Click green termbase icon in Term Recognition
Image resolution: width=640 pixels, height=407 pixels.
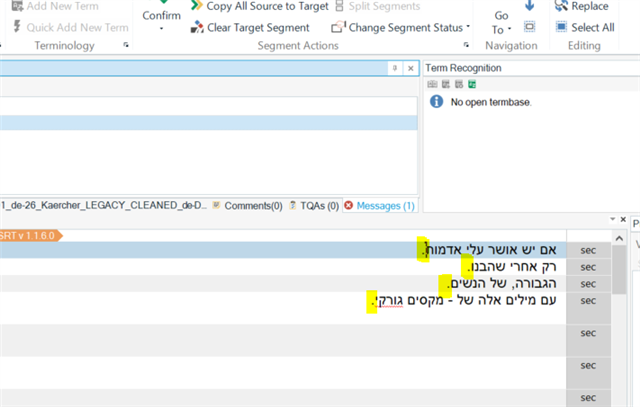(472, 84)
